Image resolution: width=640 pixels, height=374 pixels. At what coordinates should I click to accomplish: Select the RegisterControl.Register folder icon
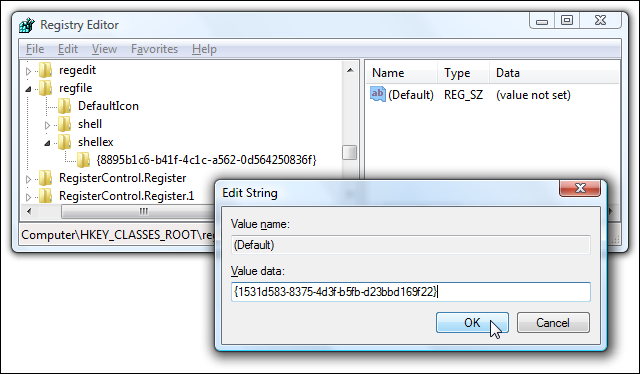coord(46,178)
